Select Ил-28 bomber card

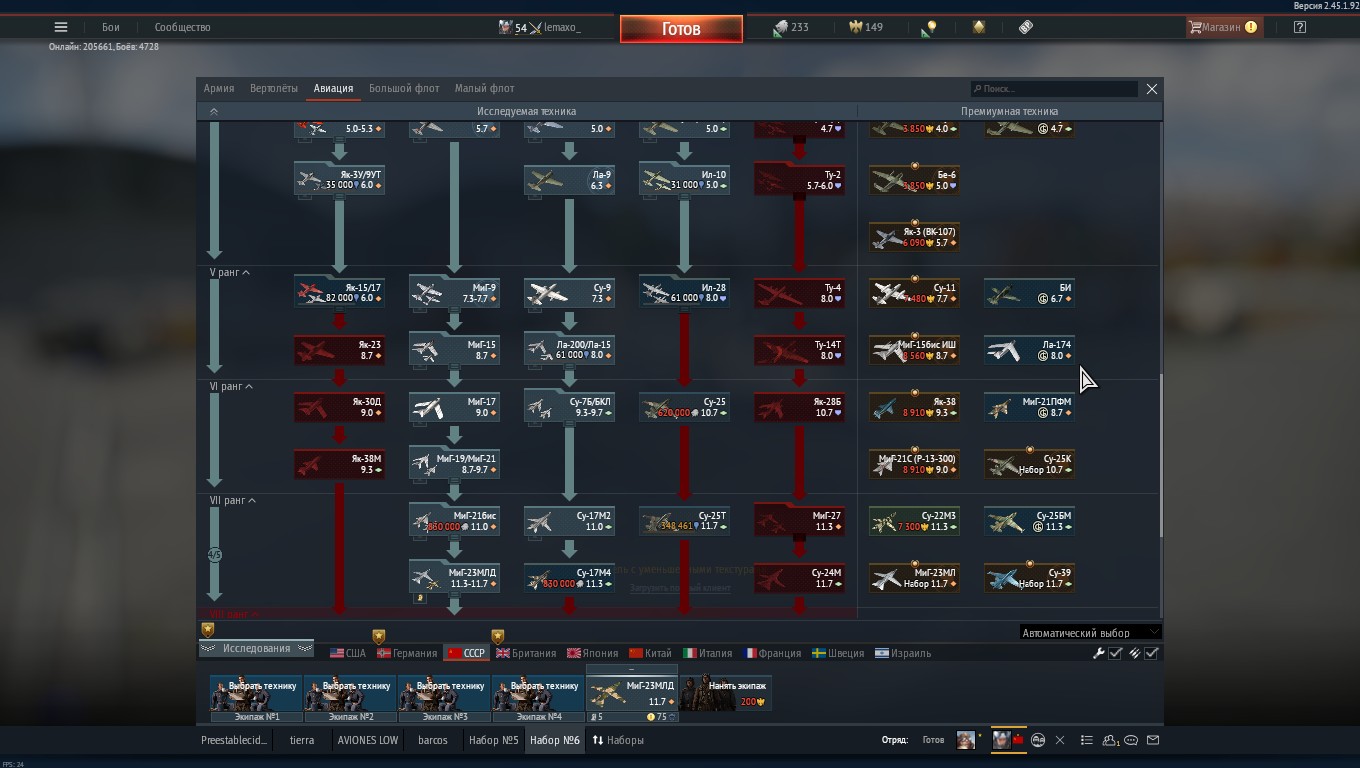coord(684,292)
